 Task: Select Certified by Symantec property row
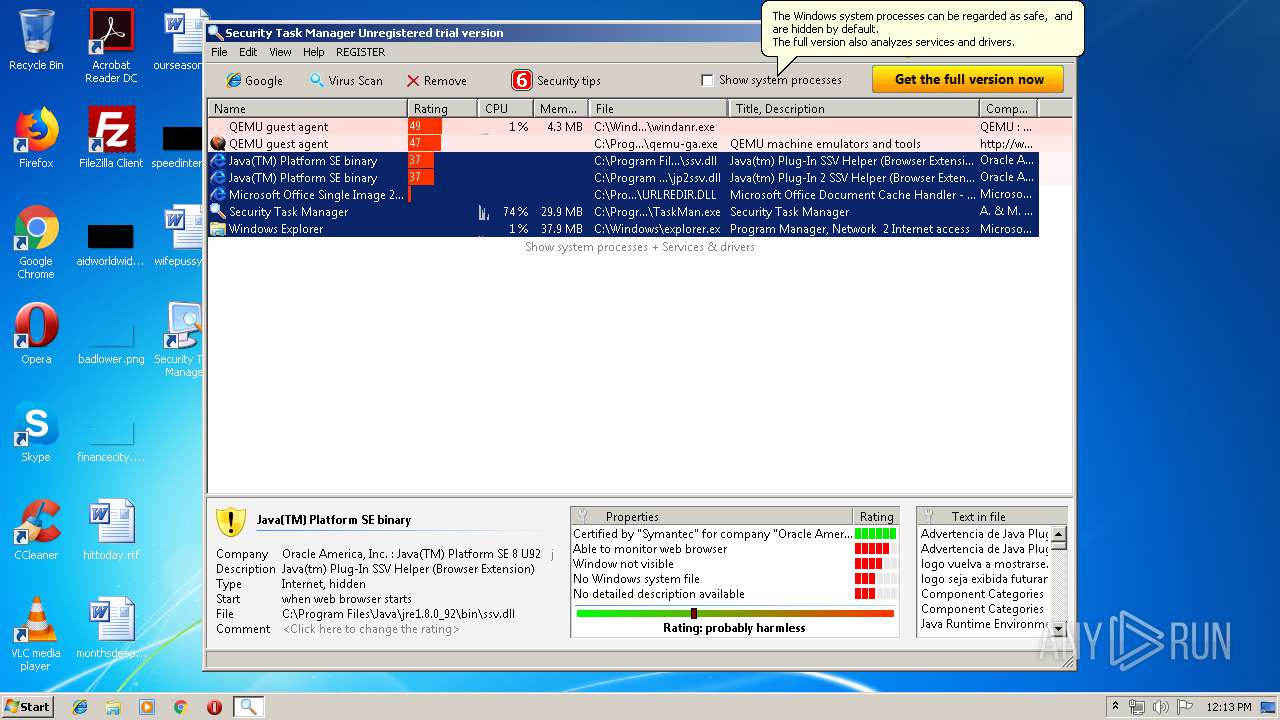[734, 534]
